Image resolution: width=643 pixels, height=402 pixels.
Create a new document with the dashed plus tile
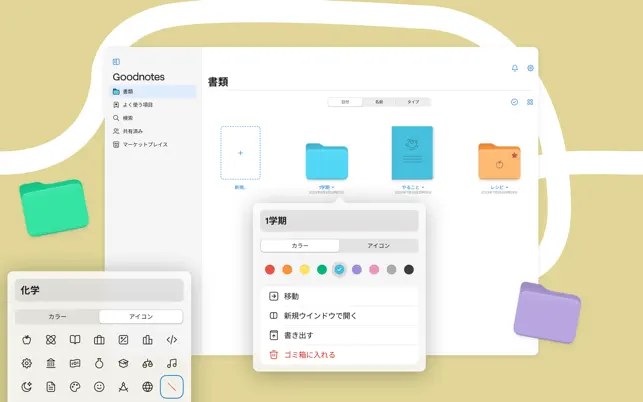coord(240,153)
